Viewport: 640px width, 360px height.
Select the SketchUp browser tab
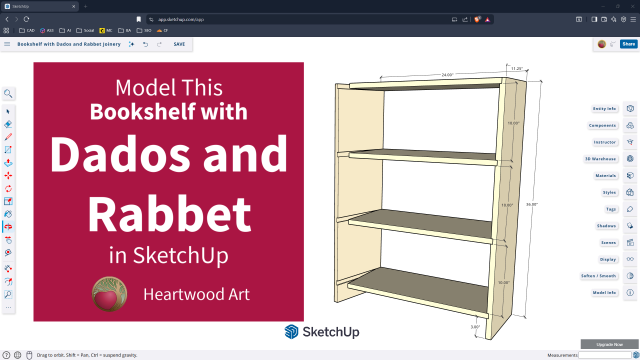point(40,7)
